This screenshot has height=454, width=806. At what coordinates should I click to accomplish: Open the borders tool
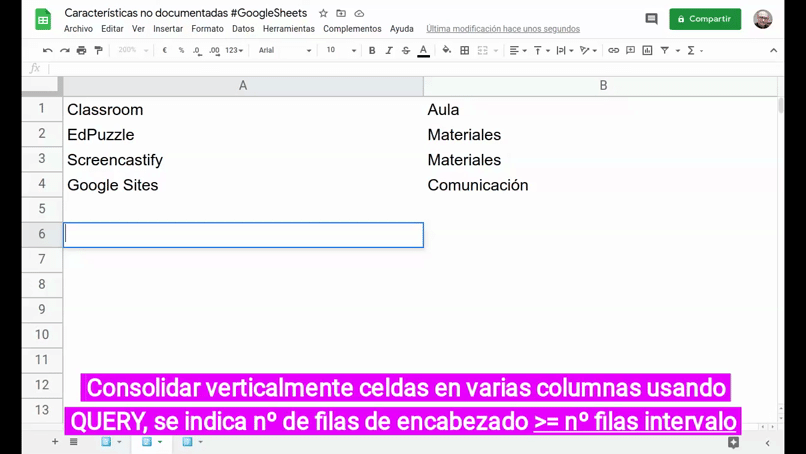[x=464, y=50]
